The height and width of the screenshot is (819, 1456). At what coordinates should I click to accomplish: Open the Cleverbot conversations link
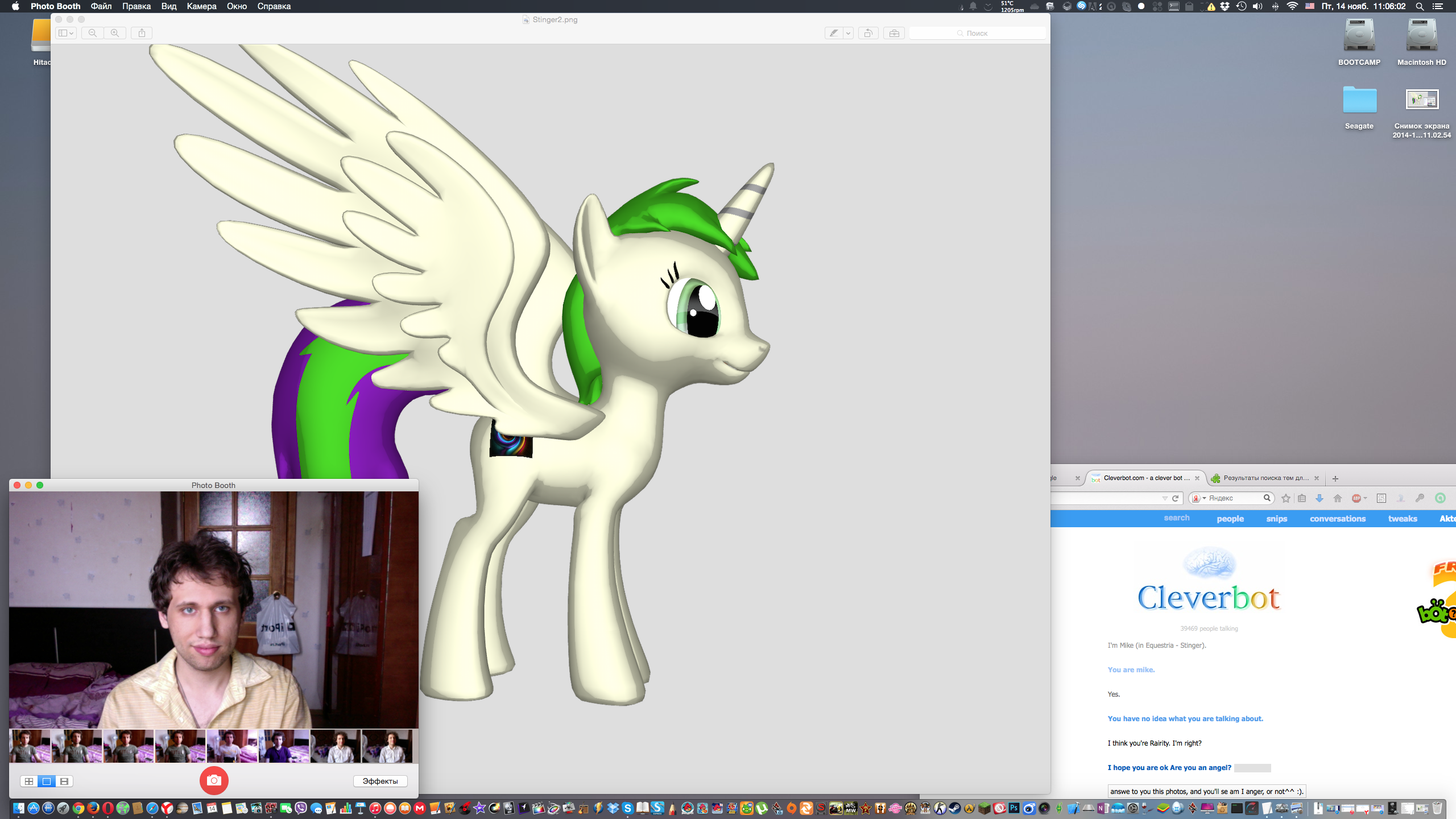point(1337,519)
